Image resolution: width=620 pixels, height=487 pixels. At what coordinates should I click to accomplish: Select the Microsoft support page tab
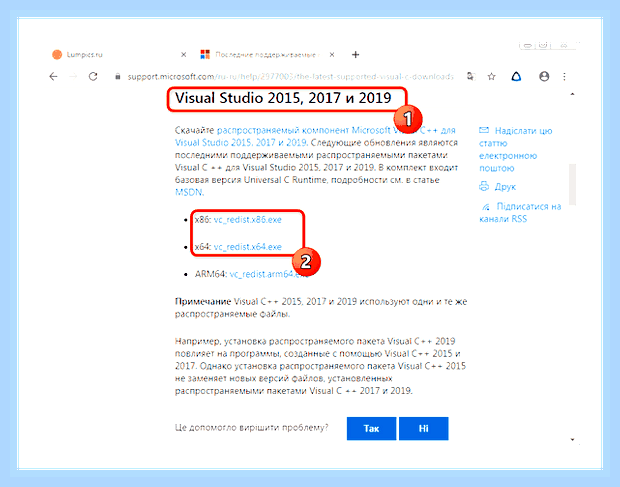coord(268,55)
